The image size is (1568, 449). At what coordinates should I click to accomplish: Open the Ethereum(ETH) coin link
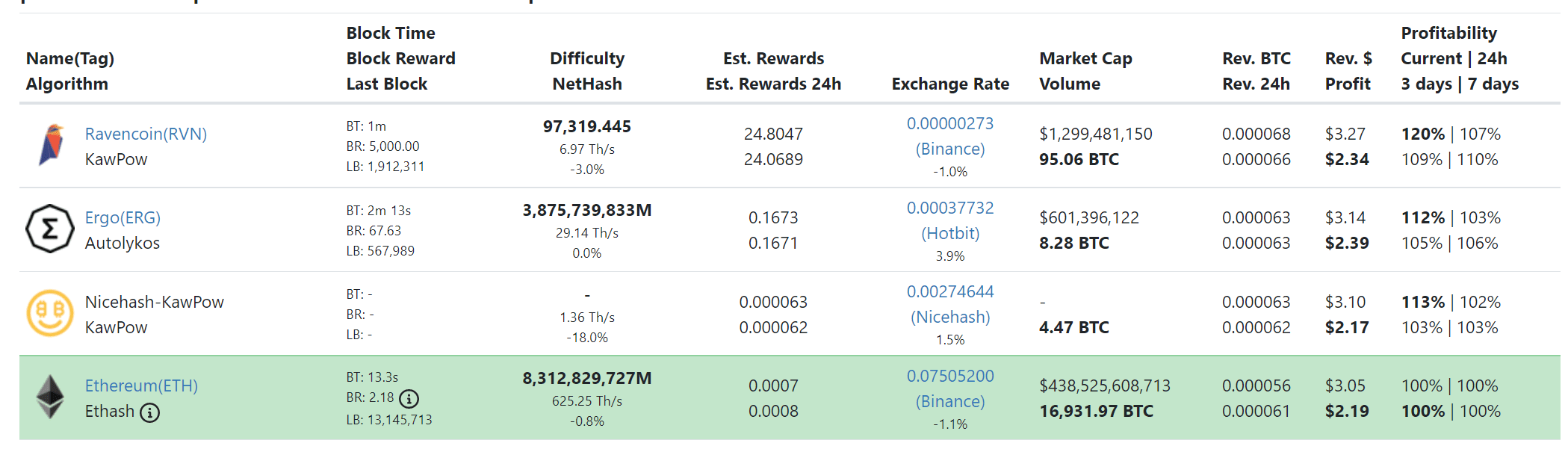[x=141, y=385]
